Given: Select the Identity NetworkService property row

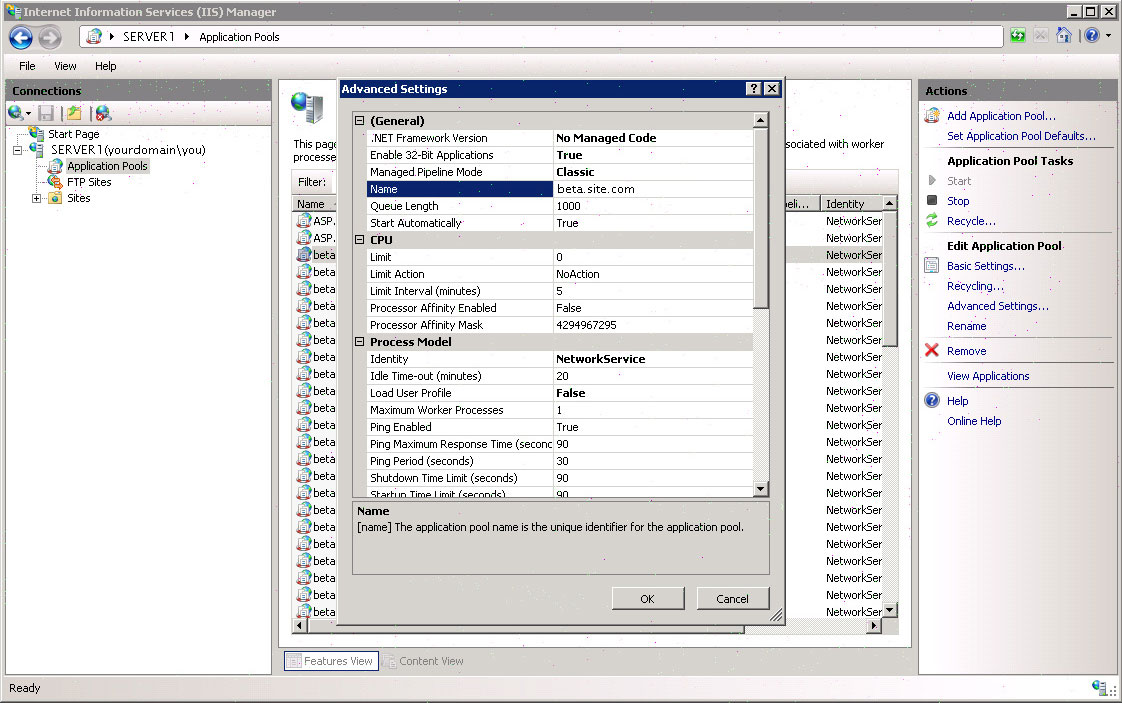Looking at the screenshot, I should [x=560, y=359].
